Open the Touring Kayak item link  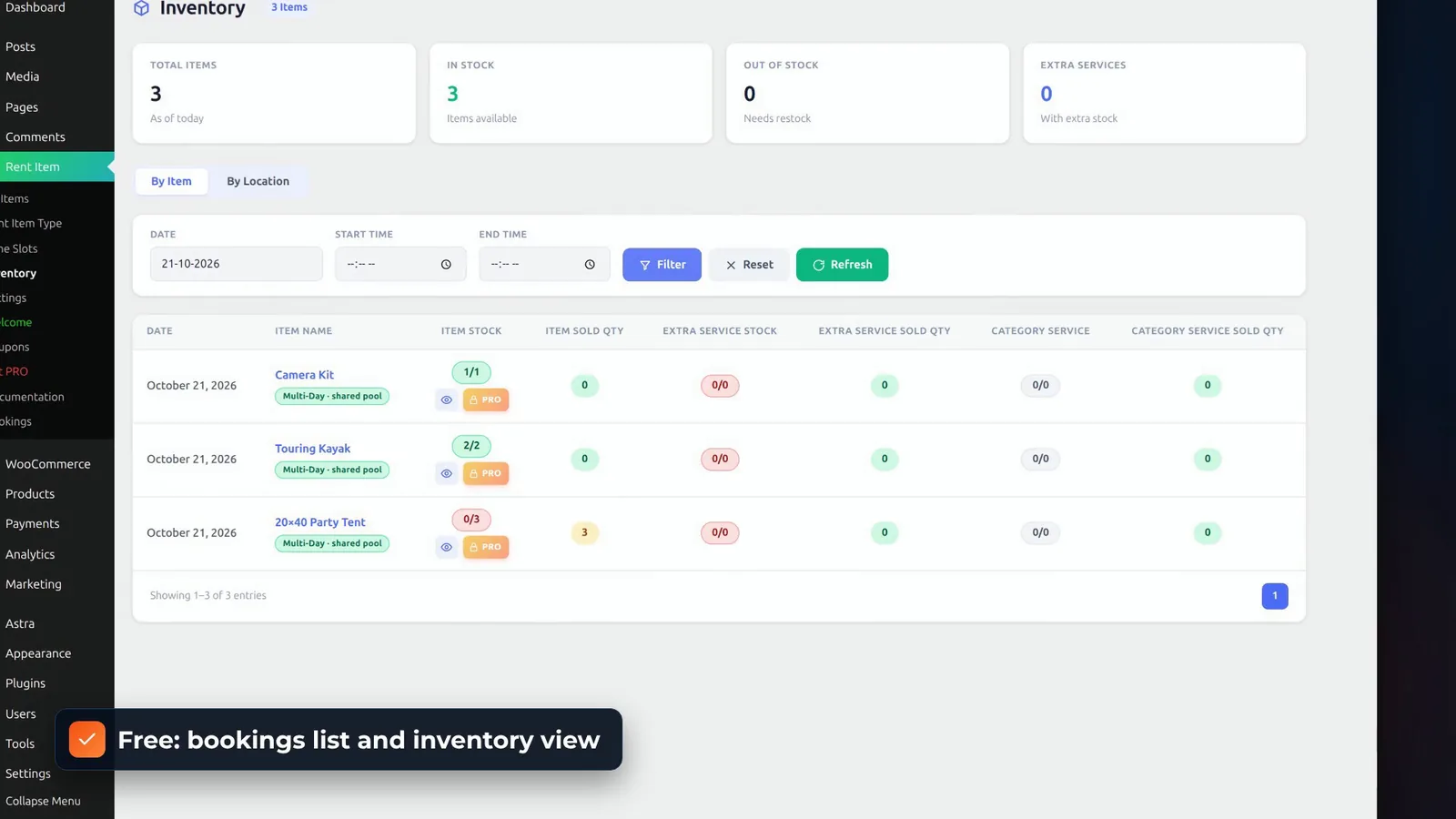click(x=313, y=449)
